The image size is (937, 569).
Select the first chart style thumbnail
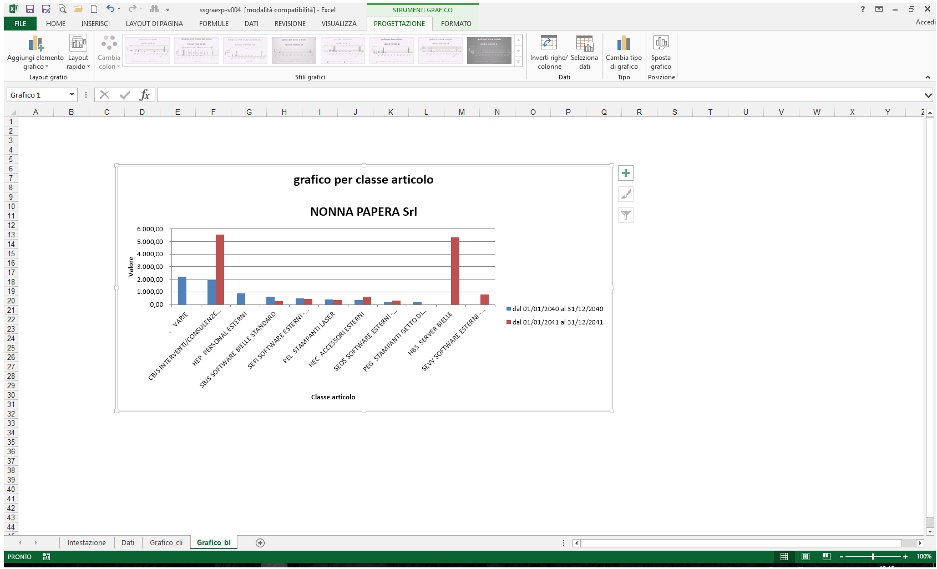[x=147, y=50]
